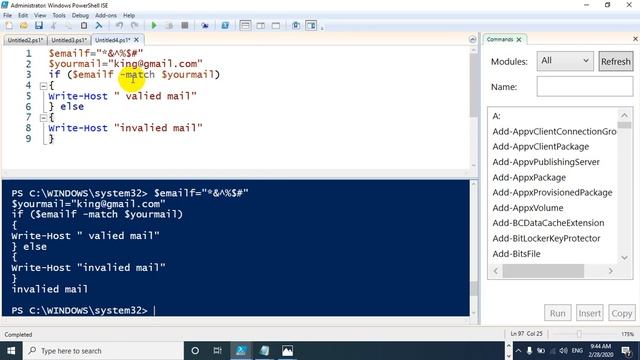Open the Edit menu
Image resolution: width=640 pixels, height=360 pixels.
tap(23, 15)
